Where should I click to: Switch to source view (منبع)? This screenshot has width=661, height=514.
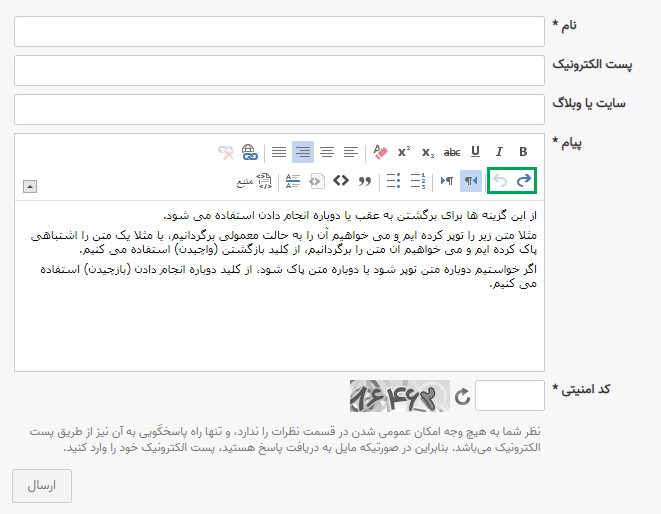[254, 181]
